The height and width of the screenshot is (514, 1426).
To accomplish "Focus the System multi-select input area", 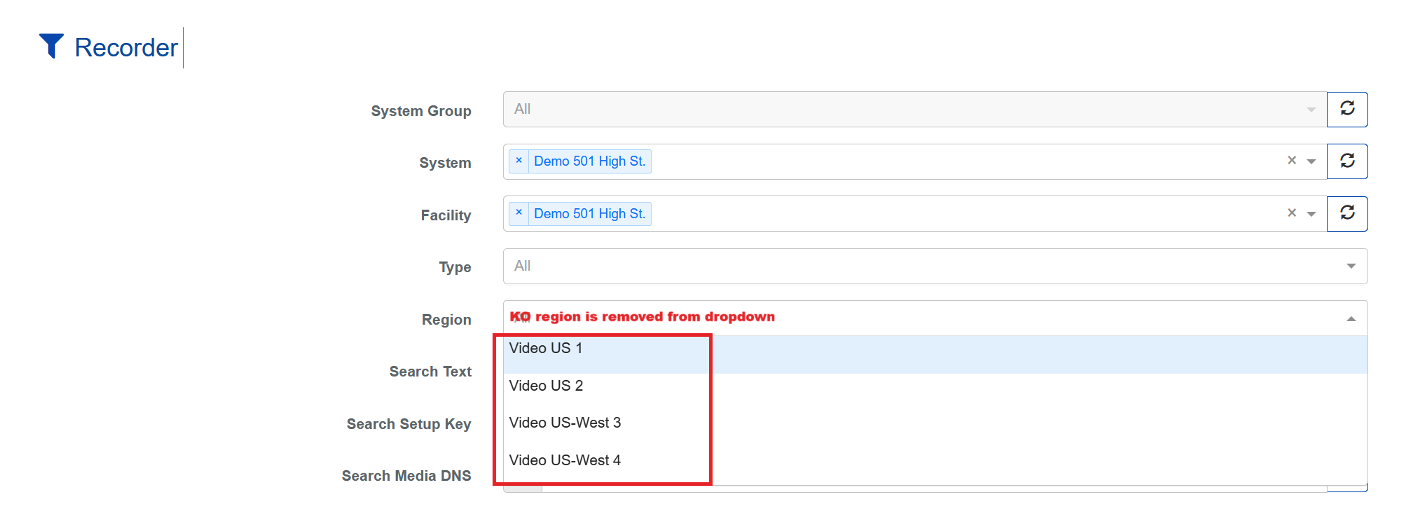I will click(x=960, y=161).
